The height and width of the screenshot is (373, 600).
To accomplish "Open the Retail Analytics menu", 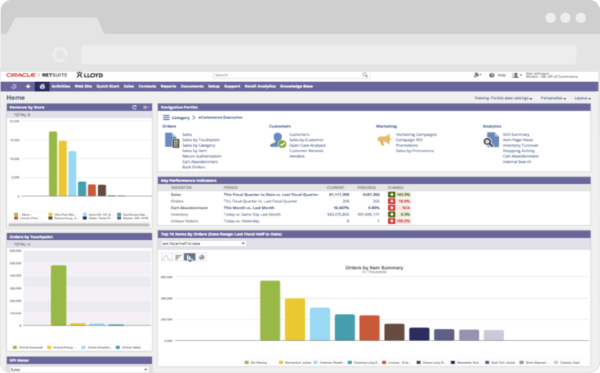I will pyautogui.click(x=260, y=86).
